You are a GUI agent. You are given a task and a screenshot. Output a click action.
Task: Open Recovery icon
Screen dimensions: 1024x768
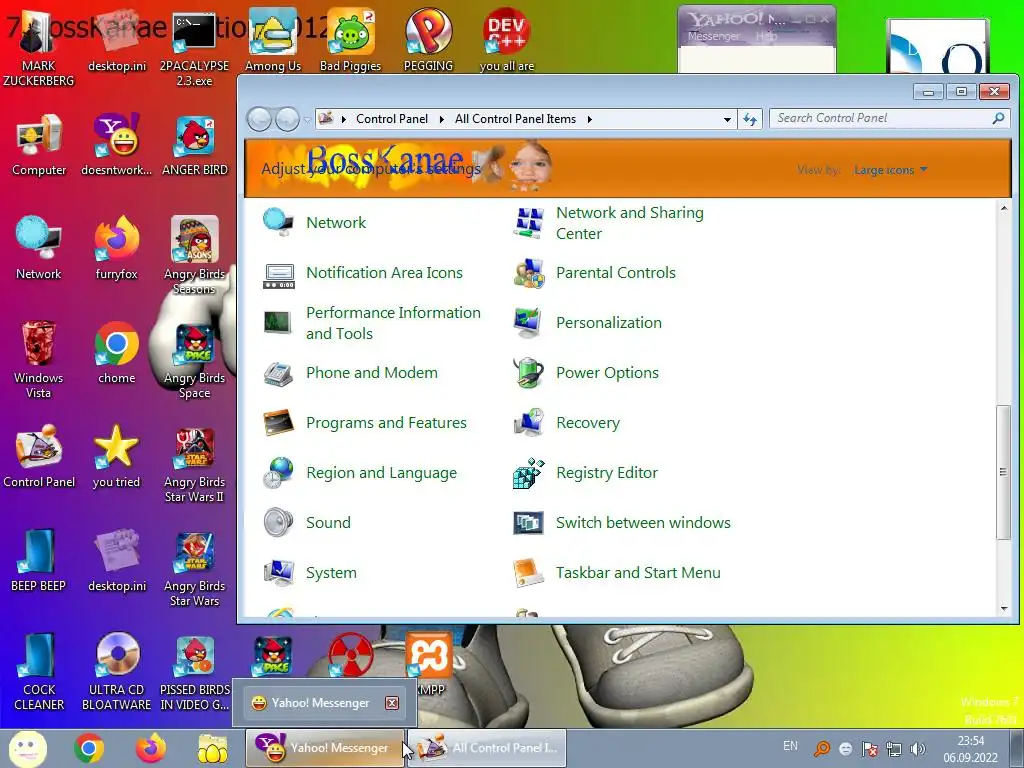click(528, 423)
